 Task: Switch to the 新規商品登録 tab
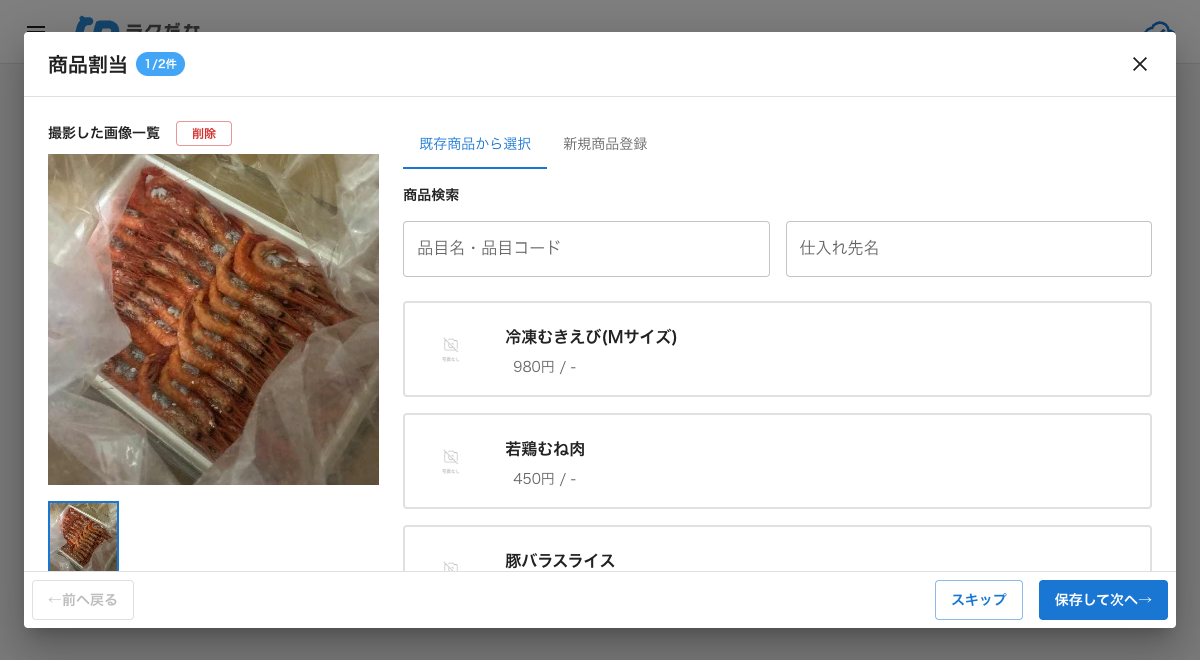point(605,144)
